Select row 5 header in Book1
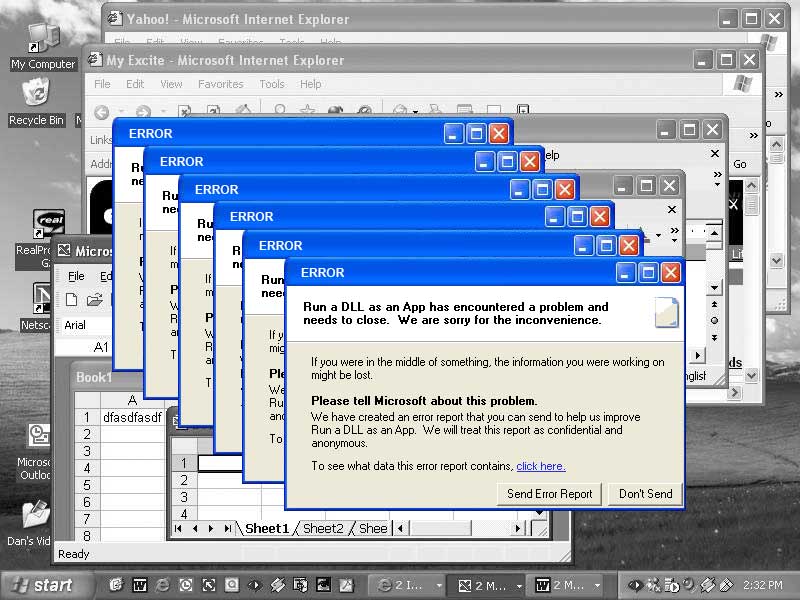This screenshot has height=600, width=800. [x=87, y=485]
